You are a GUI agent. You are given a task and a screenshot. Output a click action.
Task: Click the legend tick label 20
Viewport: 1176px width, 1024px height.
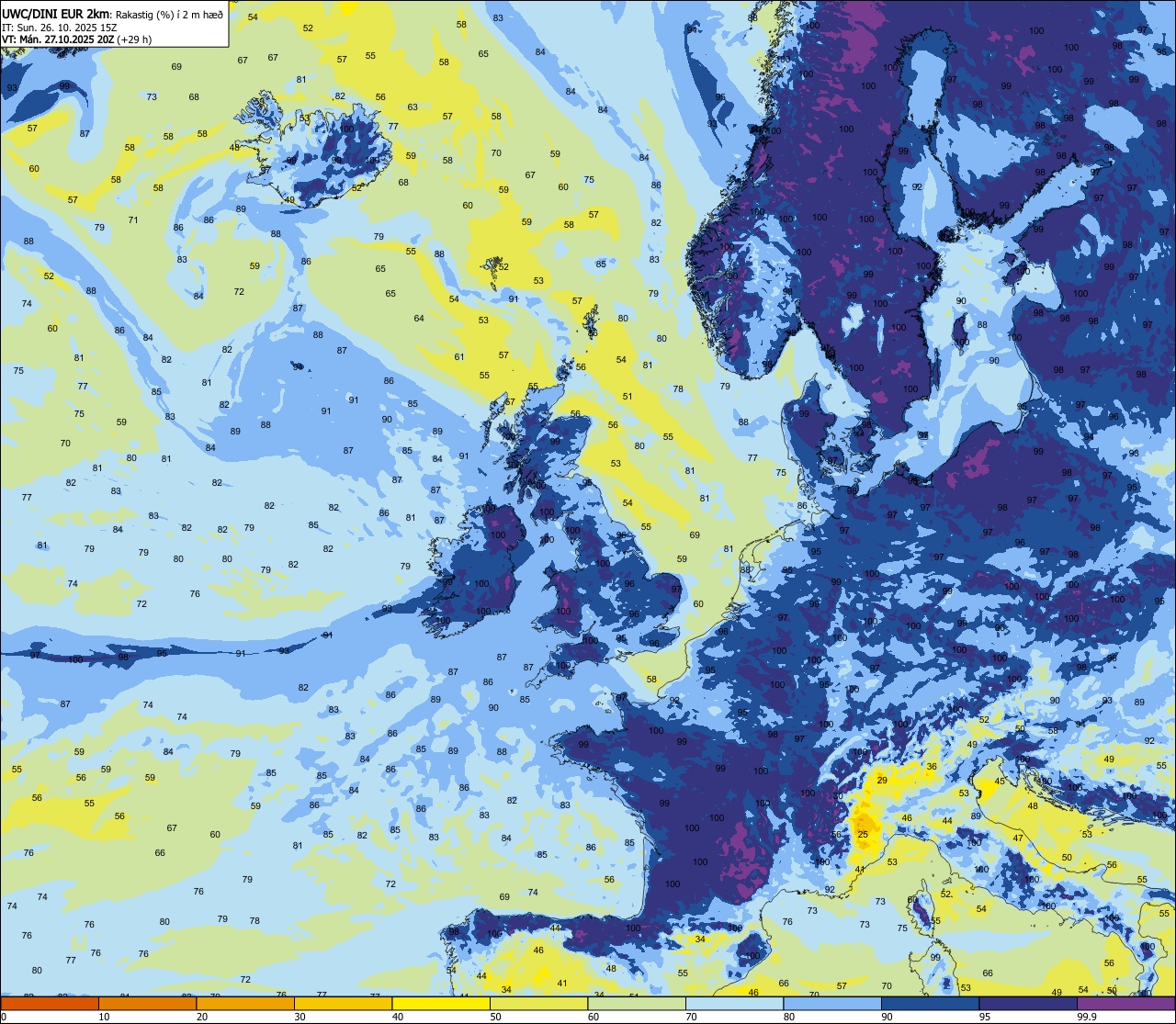pyautogui.click(x=201, y=1016)
